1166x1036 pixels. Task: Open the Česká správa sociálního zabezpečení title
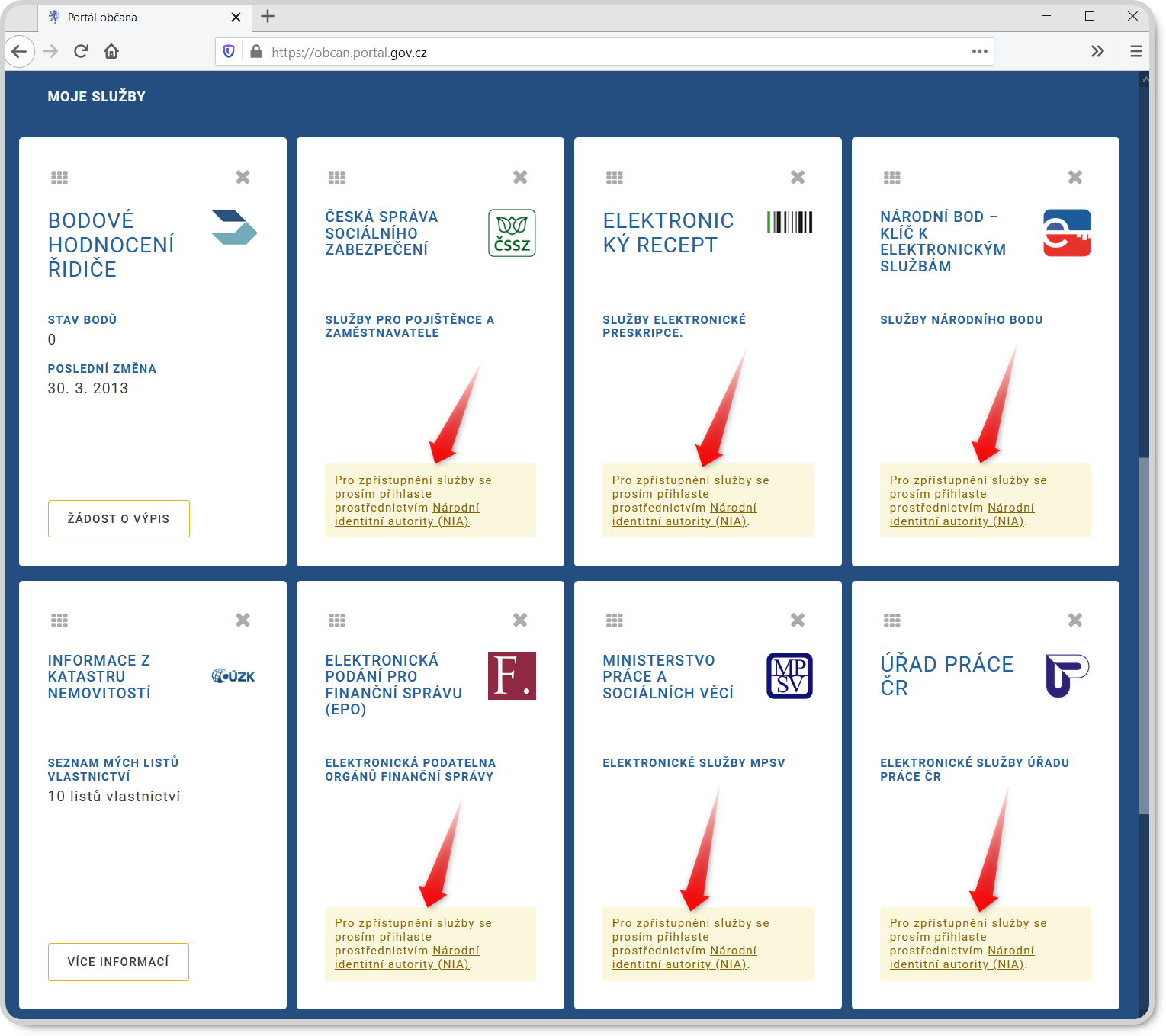tap(381, 233)
